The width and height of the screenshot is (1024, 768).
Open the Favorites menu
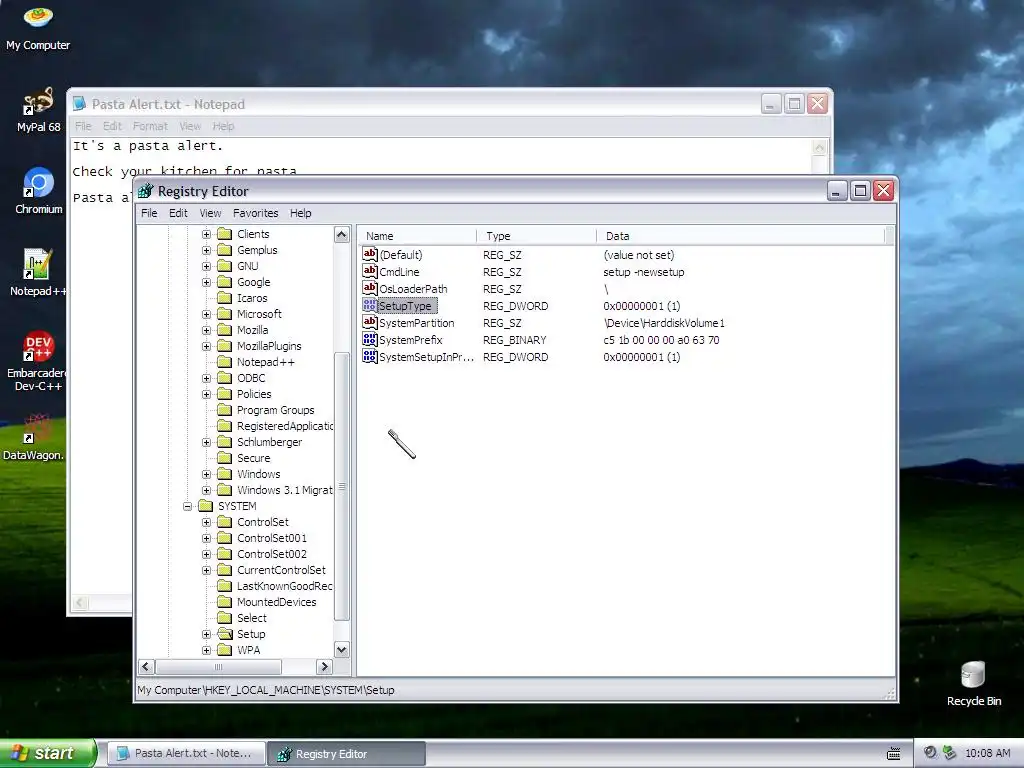pos(255,213)
